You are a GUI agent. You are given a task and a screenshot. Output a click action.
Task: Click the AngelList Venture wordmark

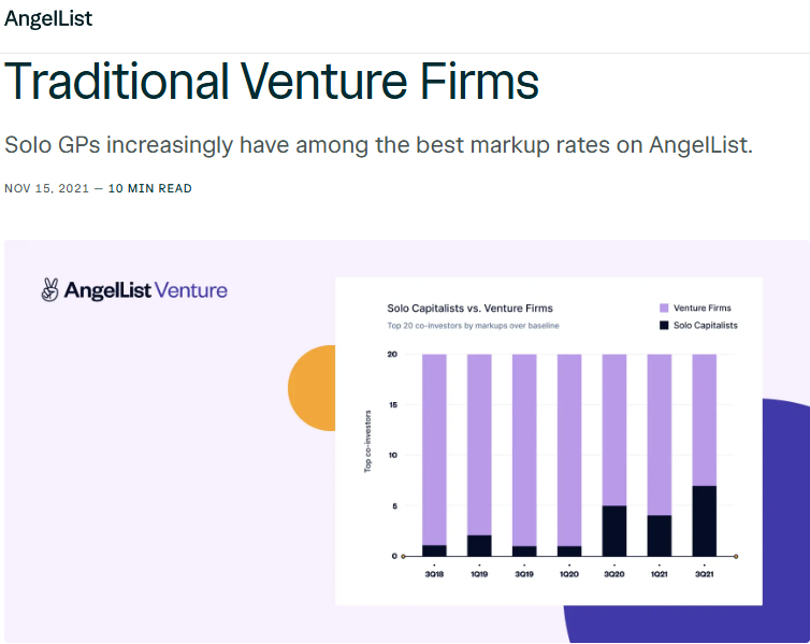tap(146, 290)
